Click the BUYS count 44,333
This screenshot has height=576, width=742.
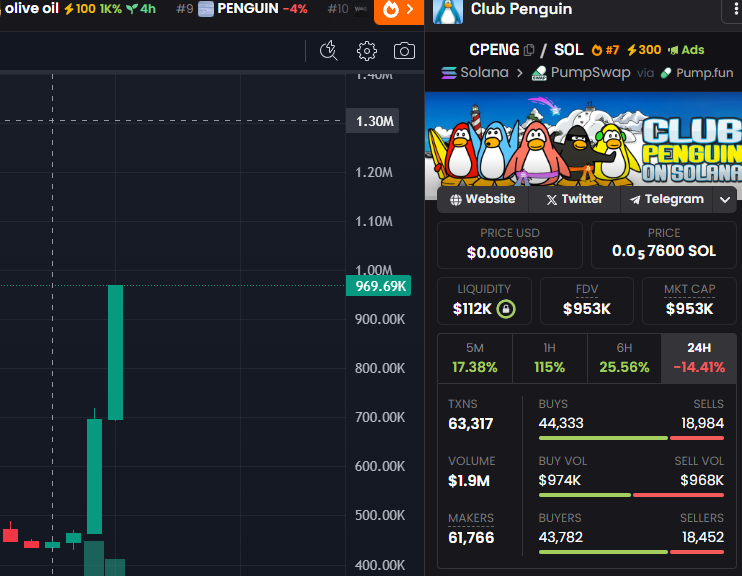pos(561,423)
